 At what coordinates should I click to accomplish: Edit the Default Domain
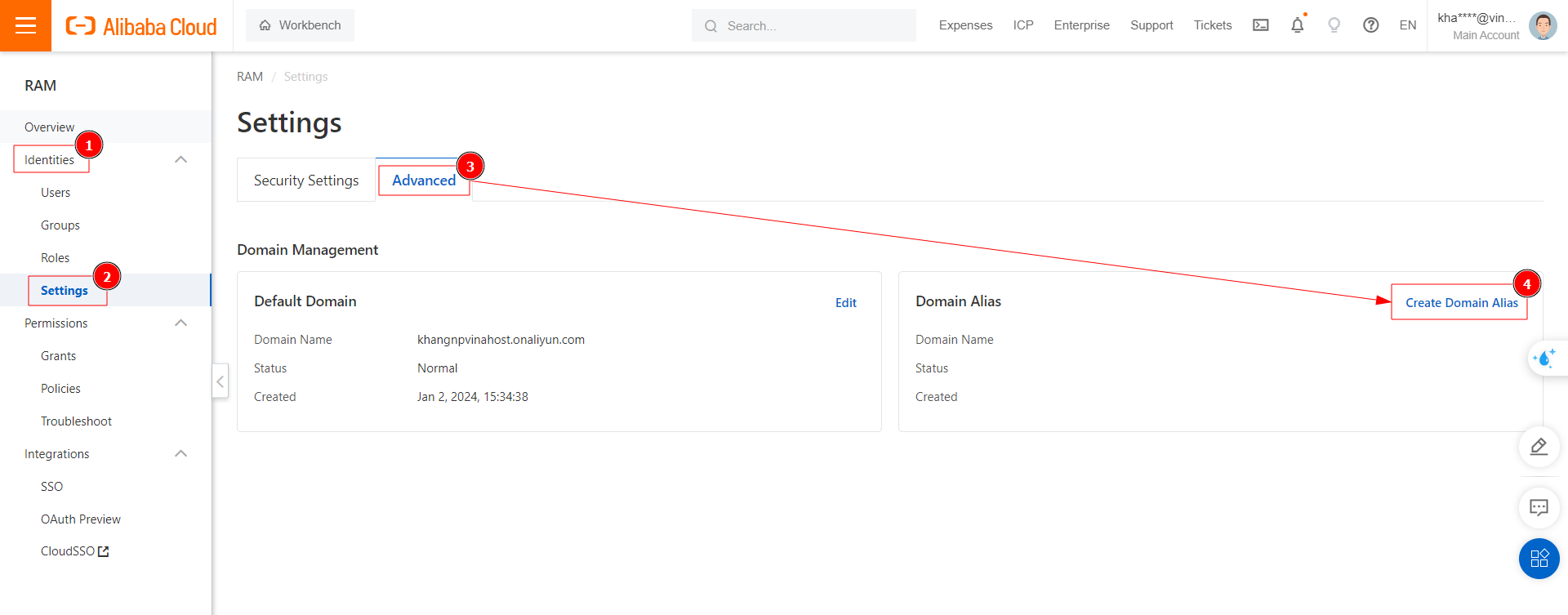click(x=845, y=303)
